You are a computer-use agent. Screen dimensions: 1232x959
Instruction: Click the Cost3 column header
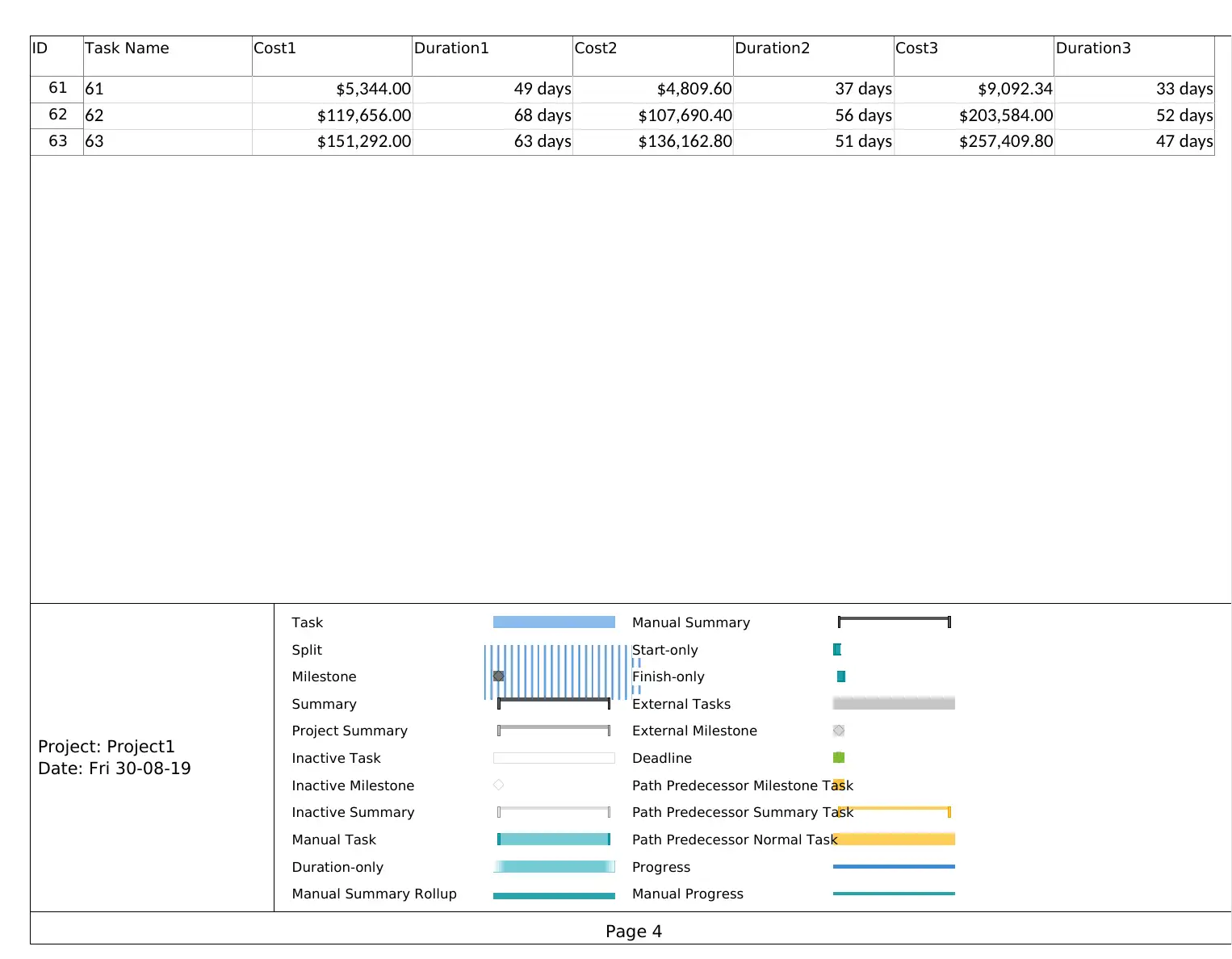974,56
